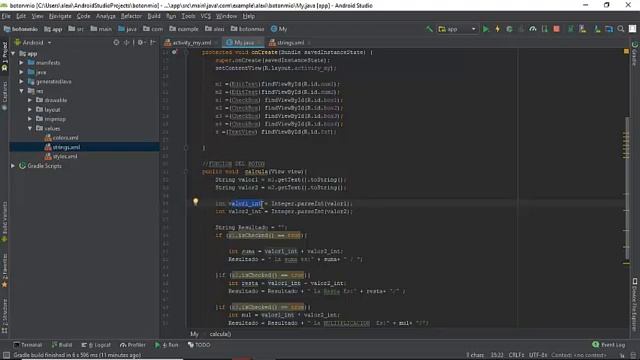Run the app with green play button
Image resolution: width=640 pixels, height=360 pixels.
[486, 29]
